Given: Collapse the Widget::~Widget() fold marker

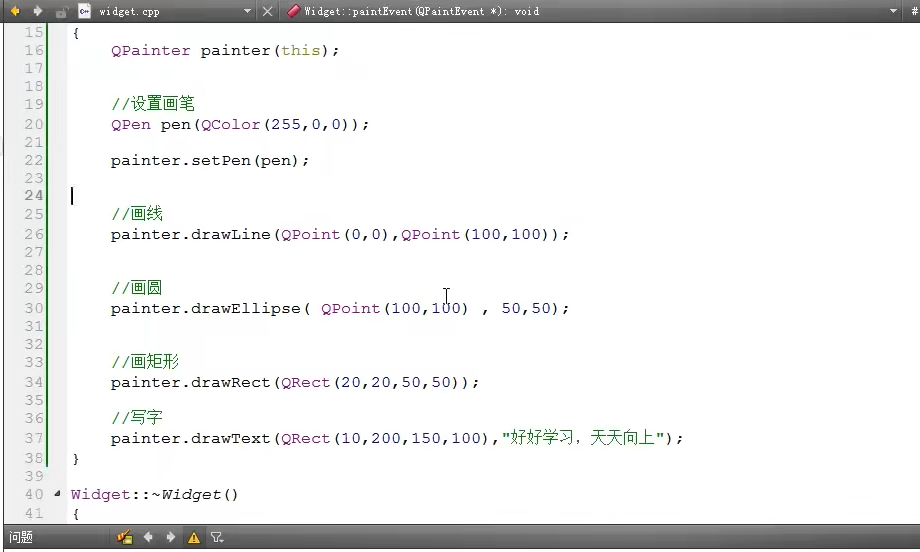Looking at the screenshot, I should pyautogui.click(x=58, y=494).
